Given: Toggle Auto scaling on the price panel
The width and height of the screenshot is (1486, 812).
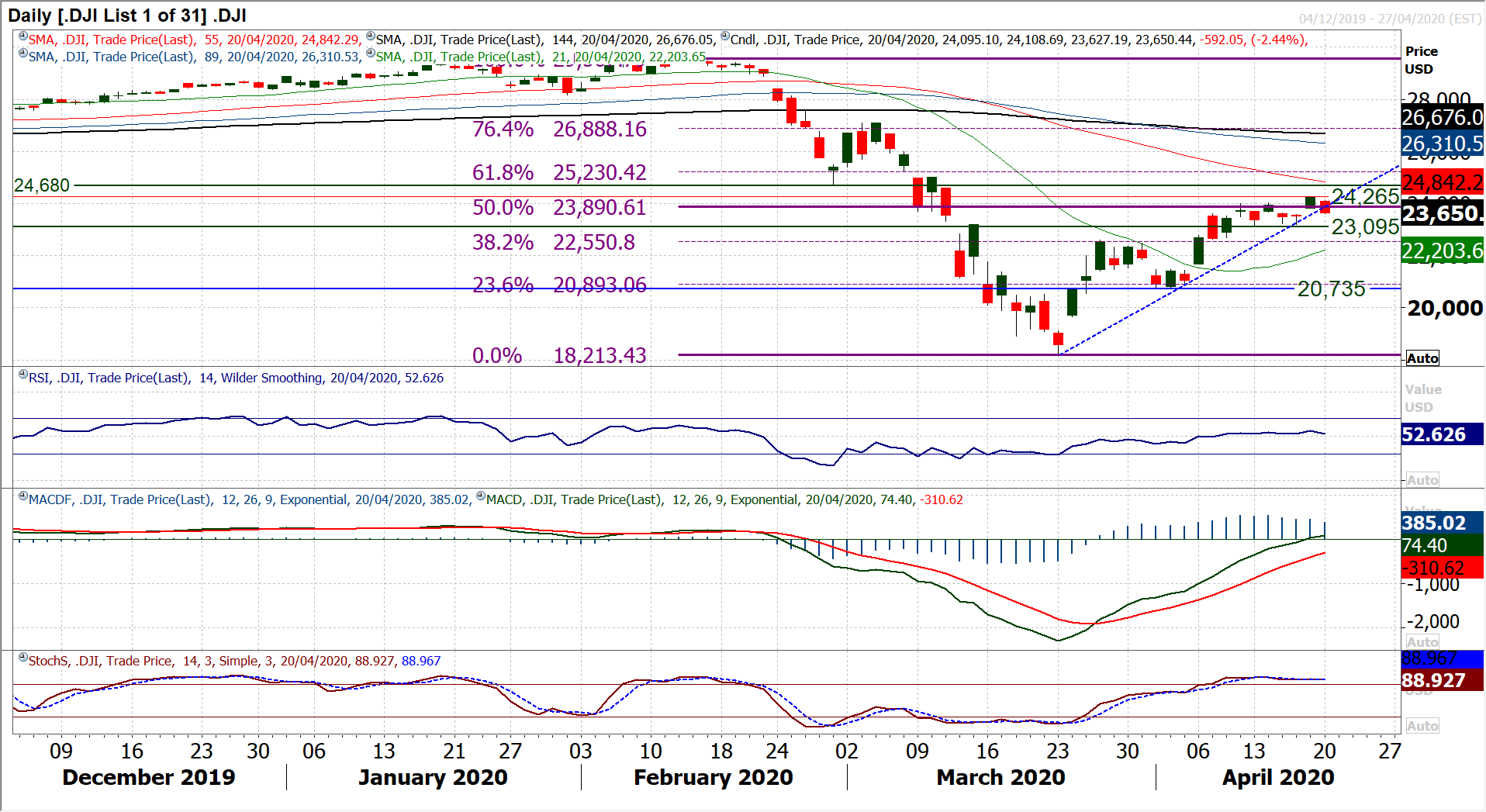Looking at the screenshot, I should 1422,358.
